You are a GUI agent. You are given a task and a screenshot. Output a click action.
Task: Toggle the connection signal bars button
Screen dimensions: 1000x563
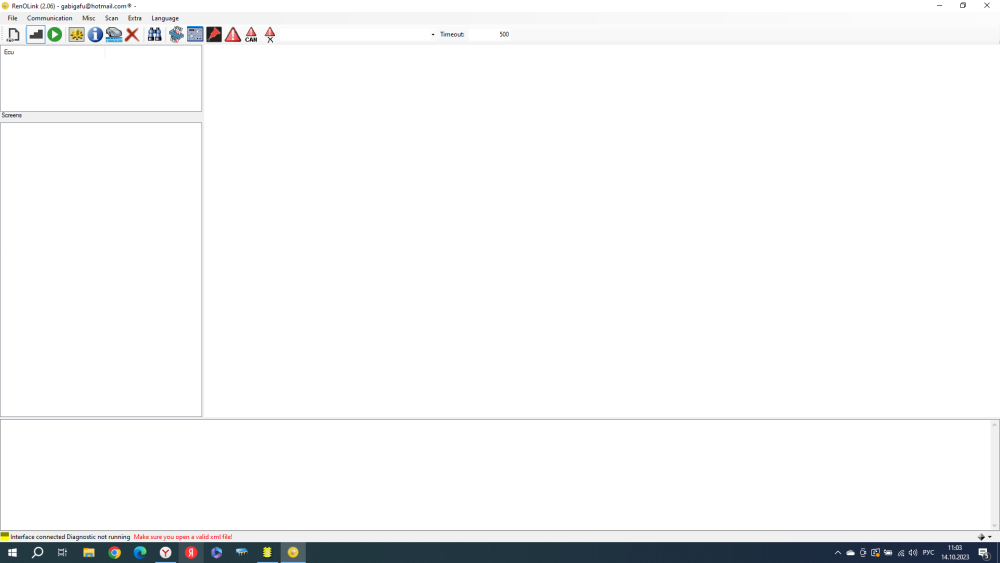[36, 35]
